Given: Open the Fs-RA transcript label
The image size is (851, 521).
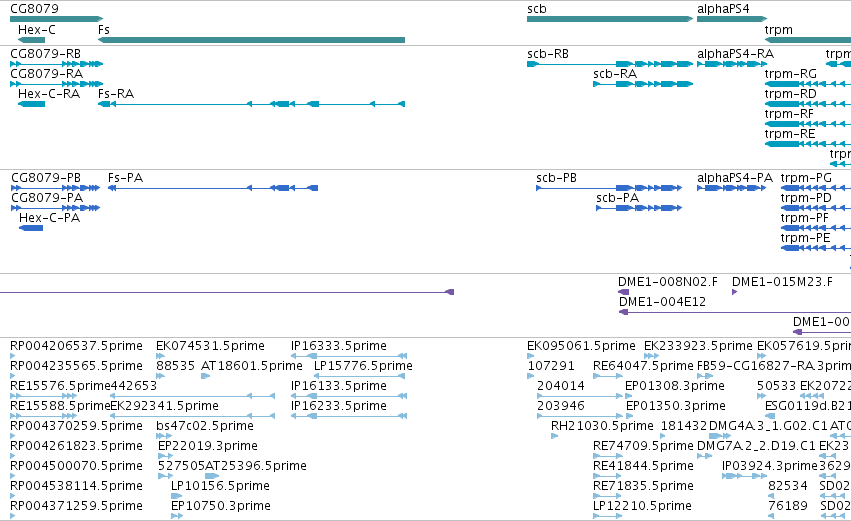Looking at the screenshot, I should point(116,94).
